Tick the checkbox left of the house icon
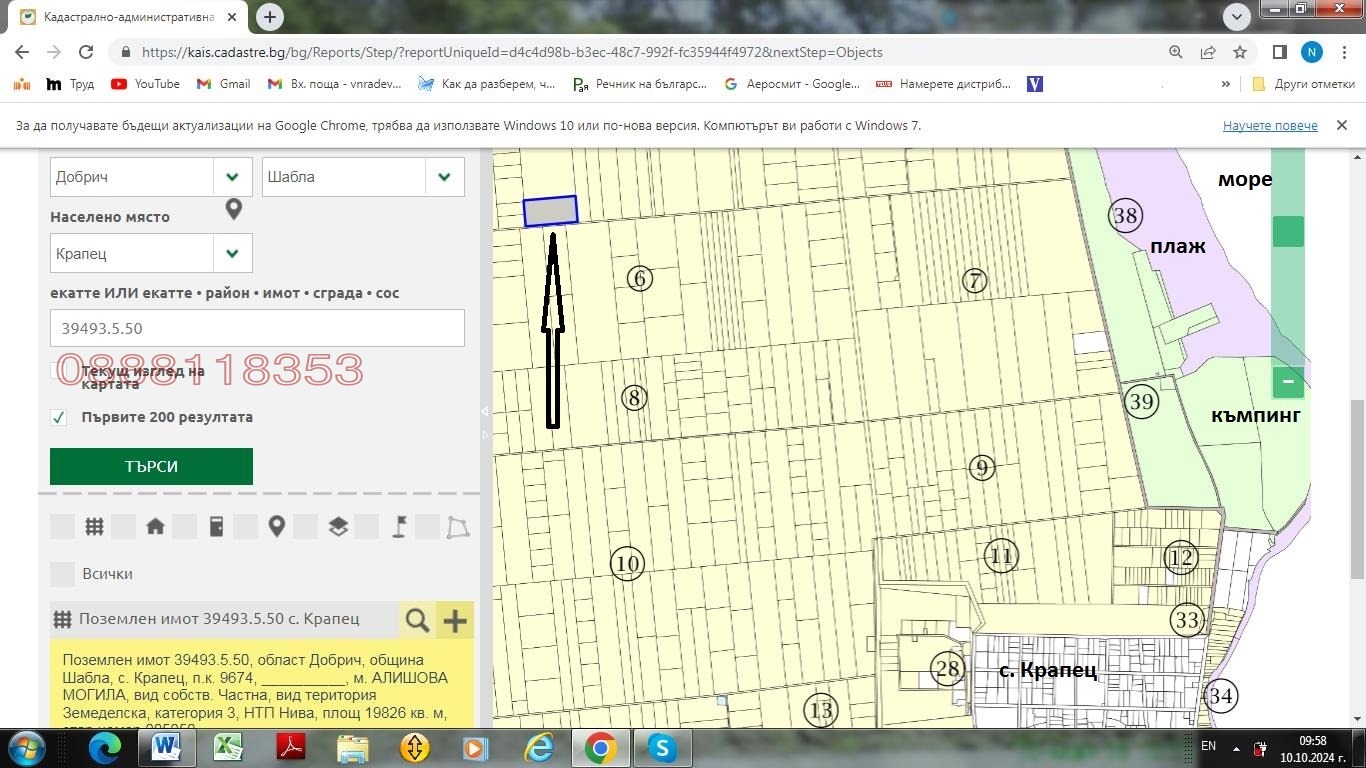The height and width of the screenshot is (768, 1366). coord(124,527)
